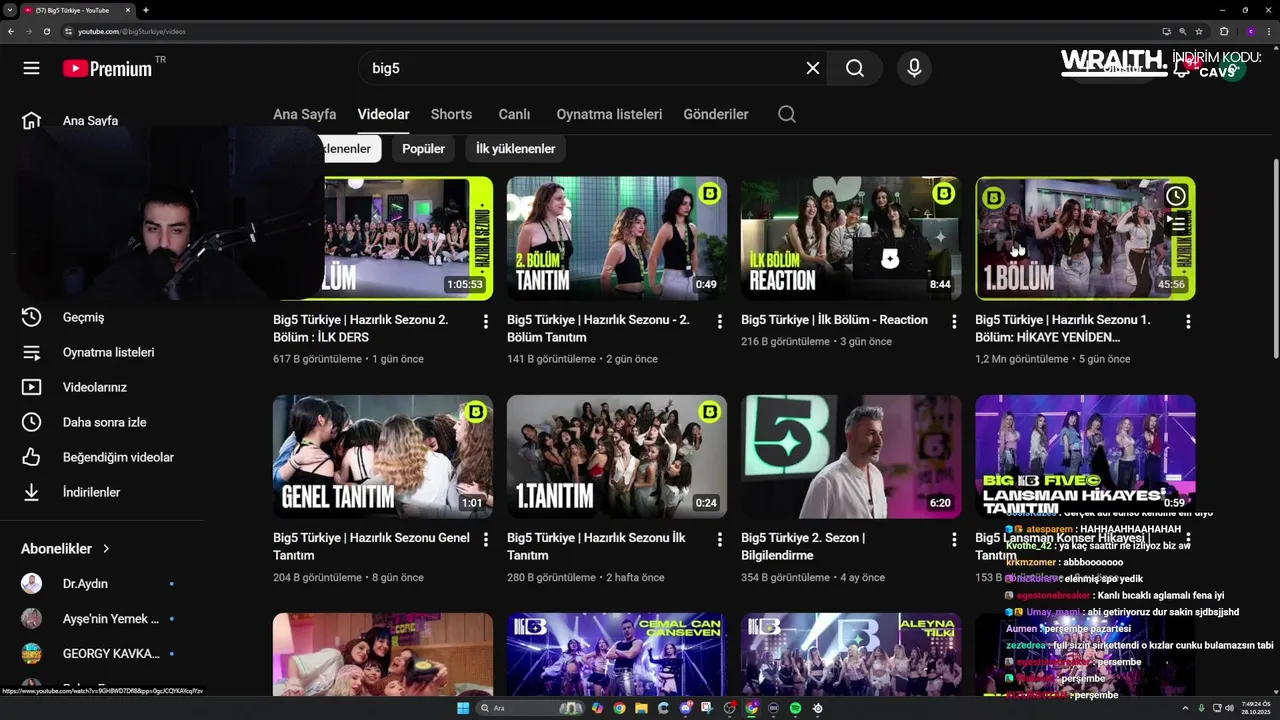The image size is (1280, 720).
Task: Start voice search with microphone icon
Action: tap(913, 68)
